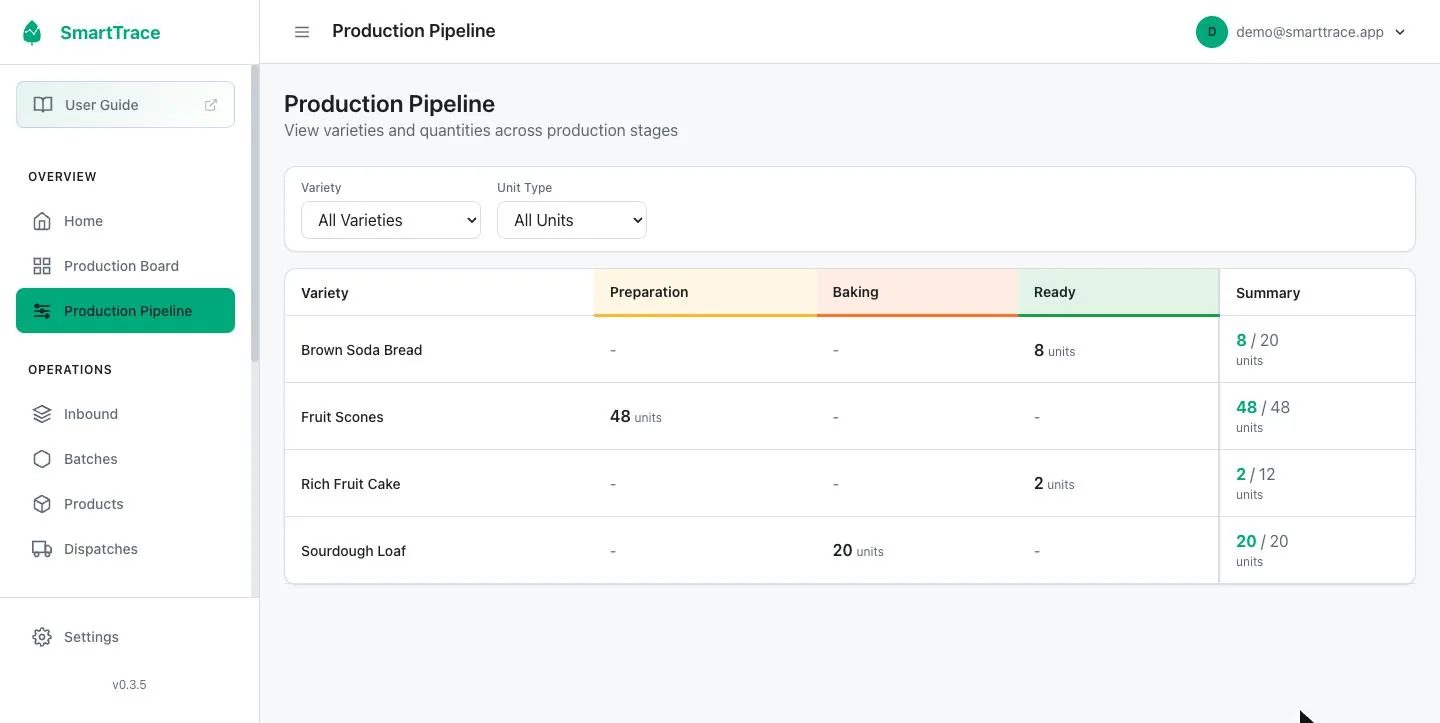Viewport: 1440px width, 723px height.
Task: Click the Settings gear icon
Action: pyautogui.click(x=42, y=637)
